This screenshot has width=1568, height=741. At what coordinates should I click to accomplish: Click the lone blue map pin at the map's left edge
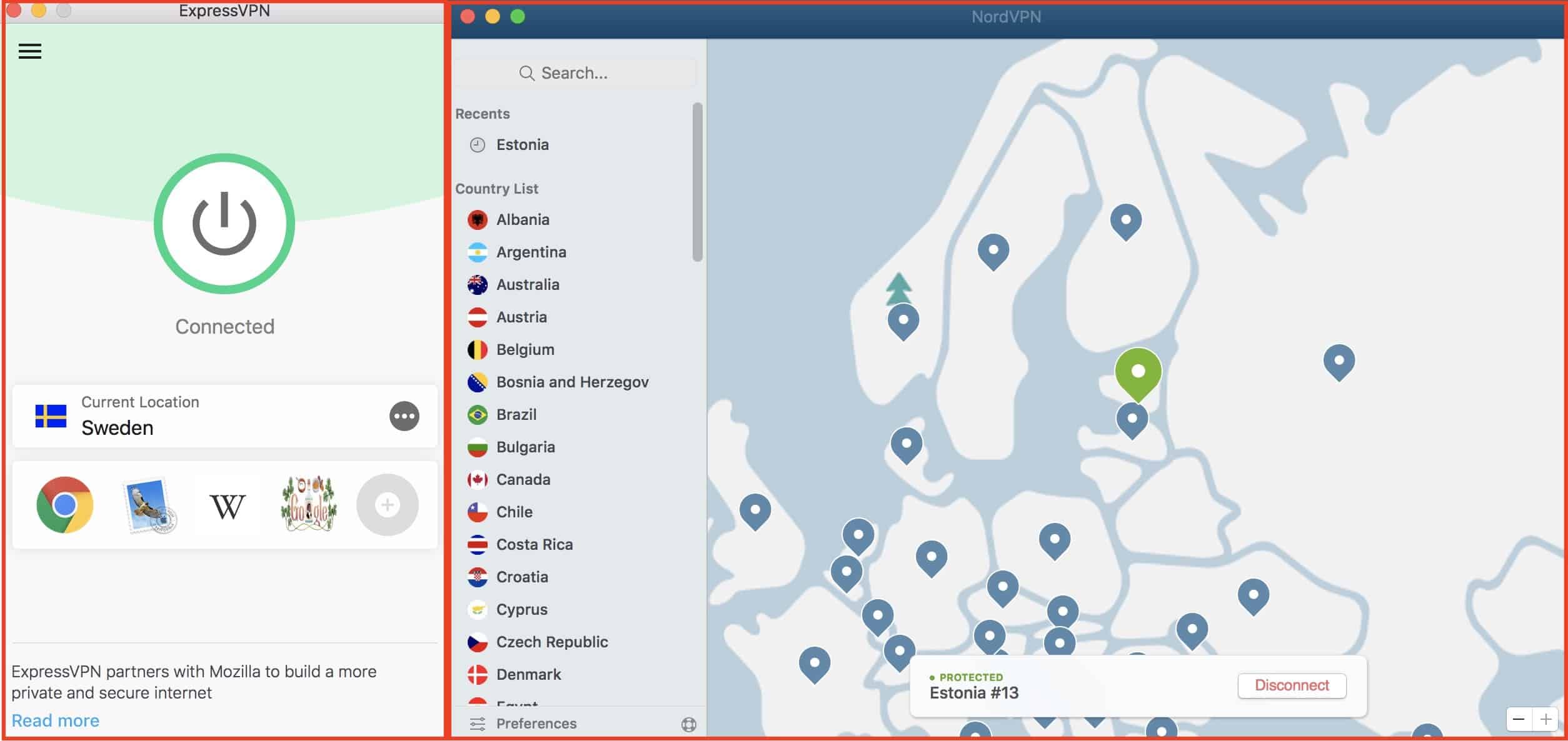[755, 511]
